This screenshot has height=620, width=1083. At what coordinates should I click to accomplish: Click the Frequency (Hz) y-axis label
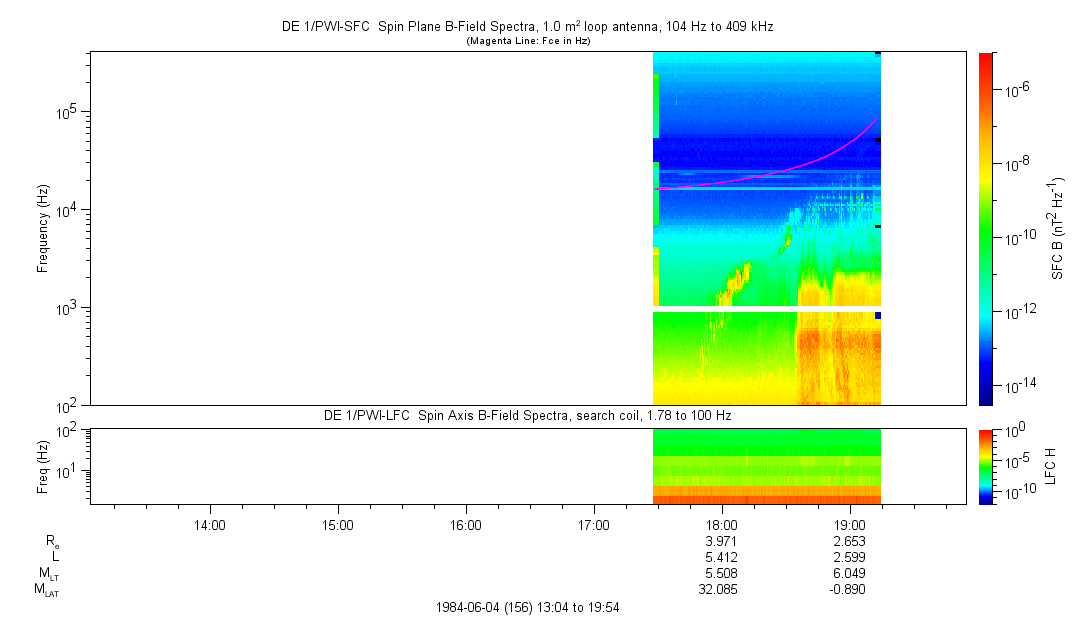click(43, 228)
